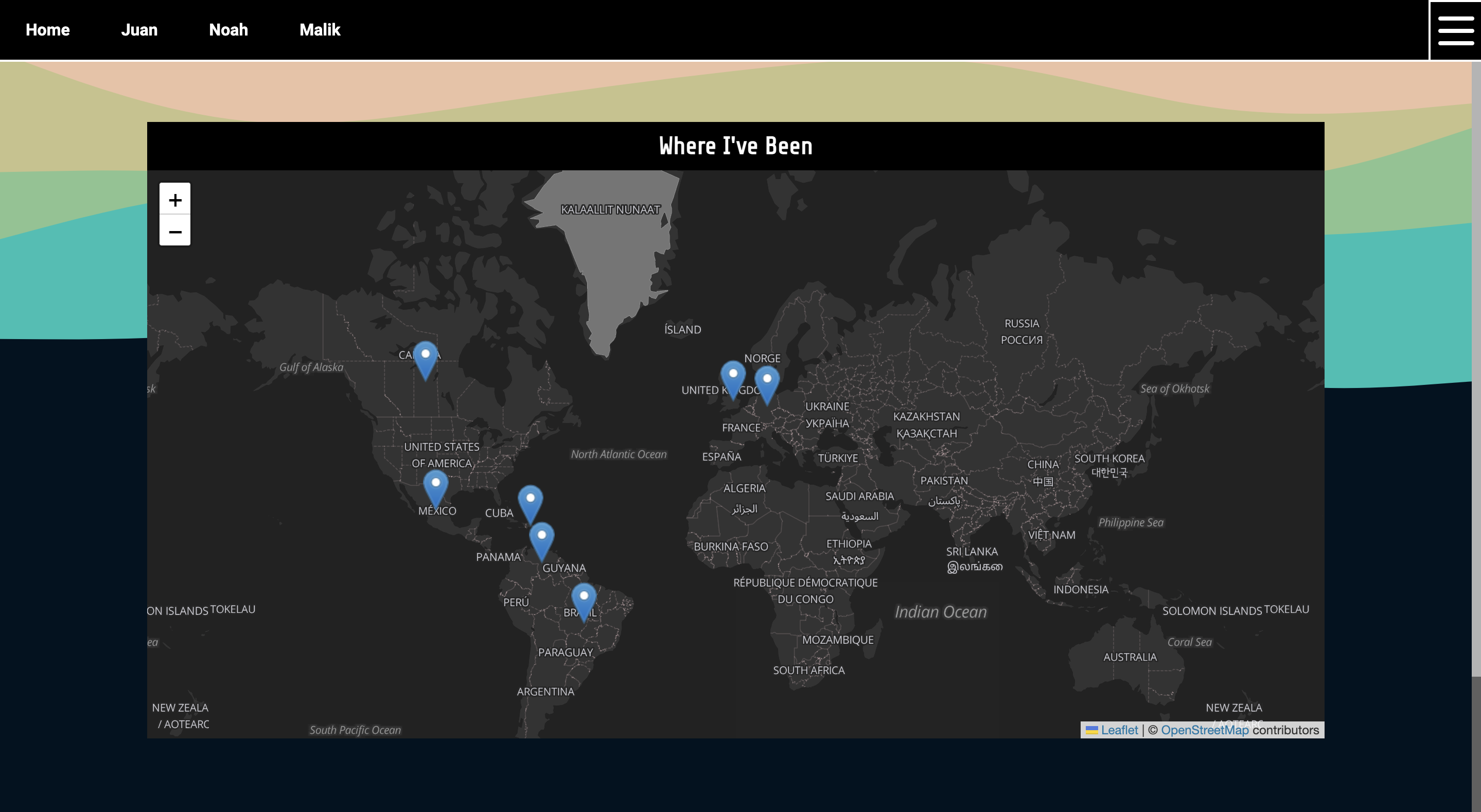Zoom out on the map
This screenshot has height=812, width=1481.
[175, 231]
